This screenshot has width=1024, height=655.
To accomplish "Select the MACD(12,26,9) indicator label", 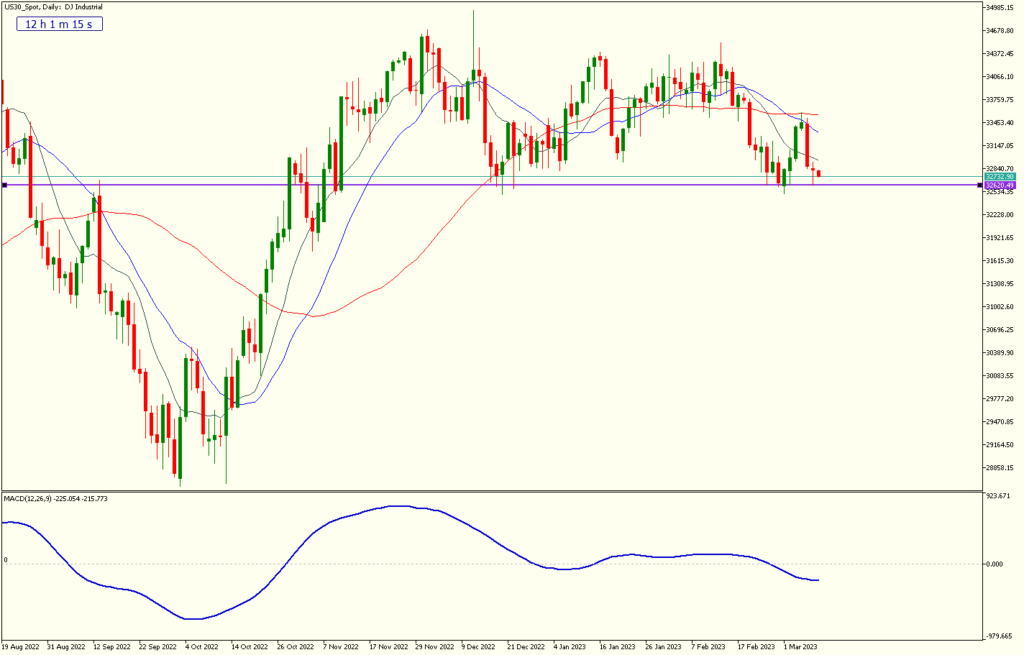I will [x=55, y=498].
